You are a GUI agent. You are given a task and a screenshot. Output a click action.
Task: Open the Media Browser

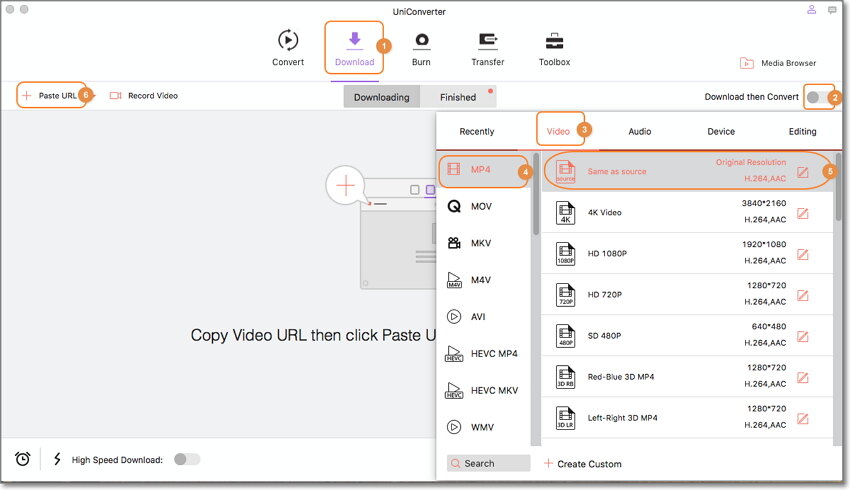click(778, 63)
